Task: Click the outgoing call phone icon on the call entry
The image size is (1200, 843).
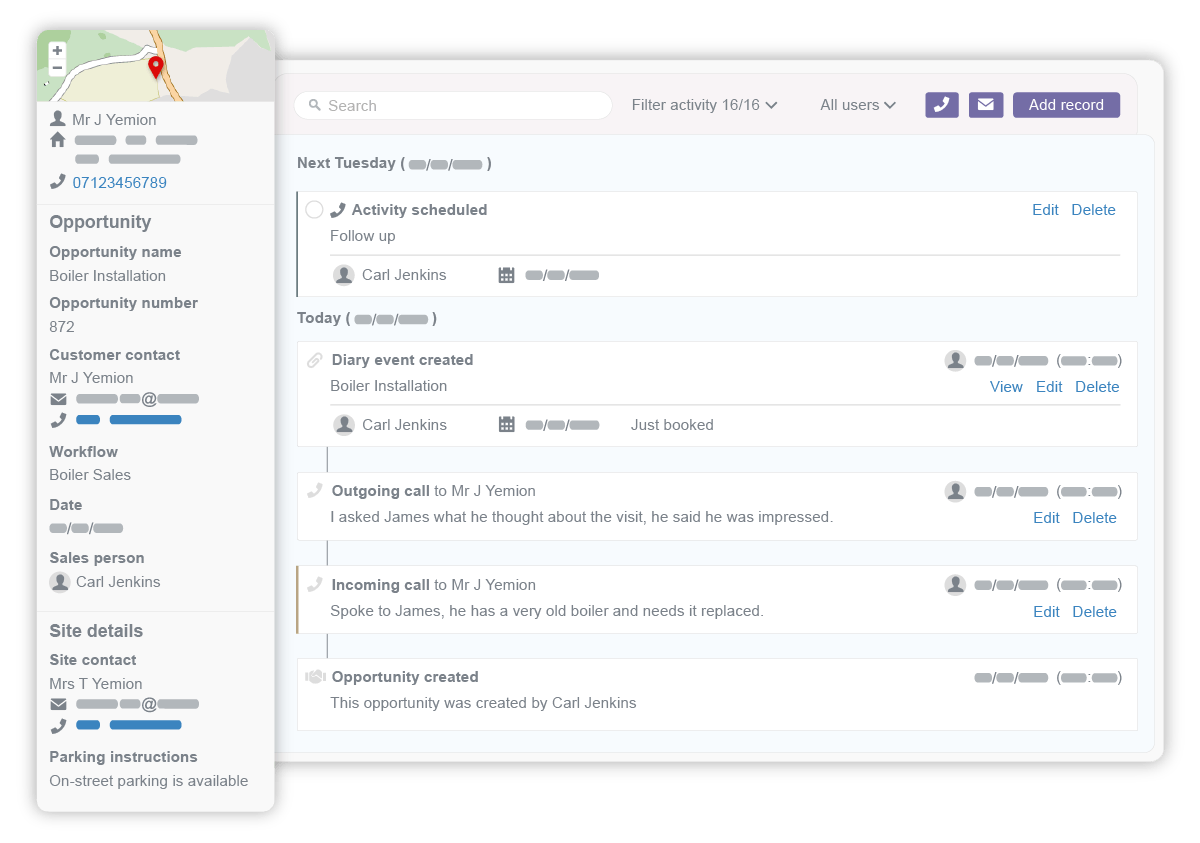Action: [x=315, y=490]
